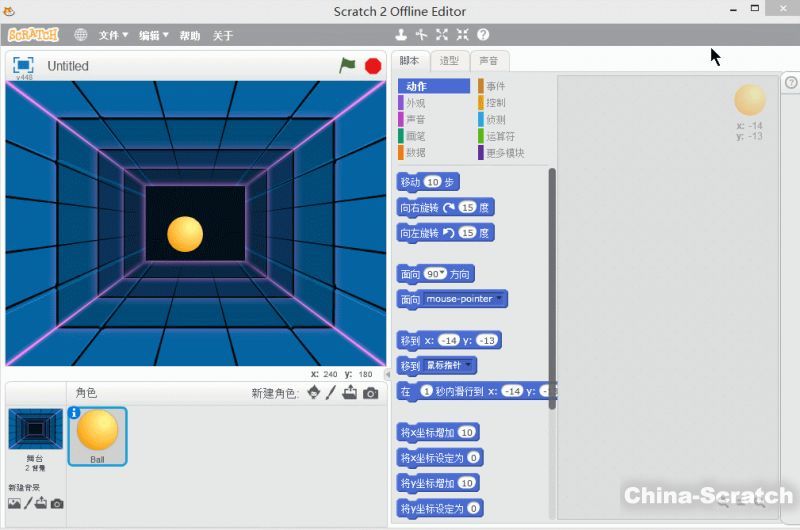Viewport: 800px width, 530px height.
Task: Open the language globe menu
Action: [x=81, y=35]
